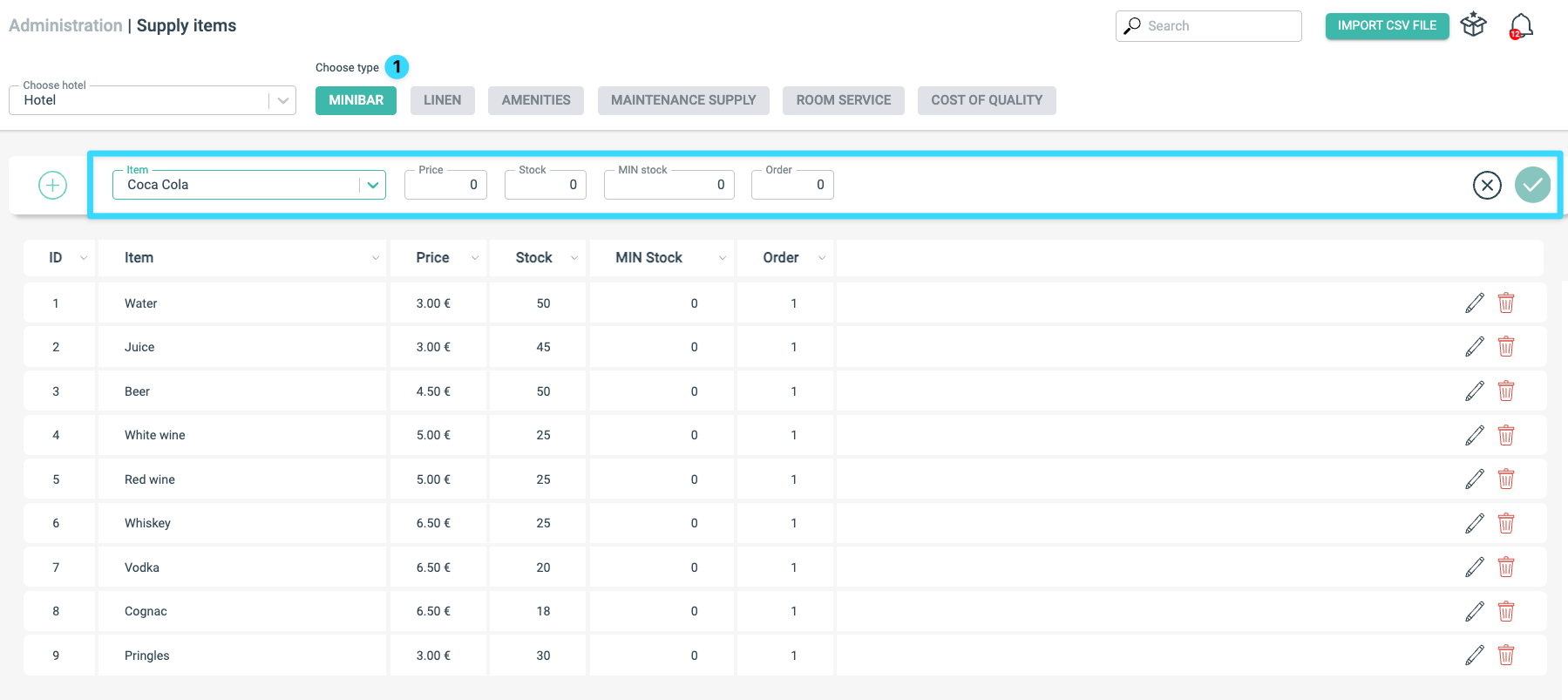Screen dimensions: 1568x700
Task: Open the notifications bell icon
Action: (1521, 26)
